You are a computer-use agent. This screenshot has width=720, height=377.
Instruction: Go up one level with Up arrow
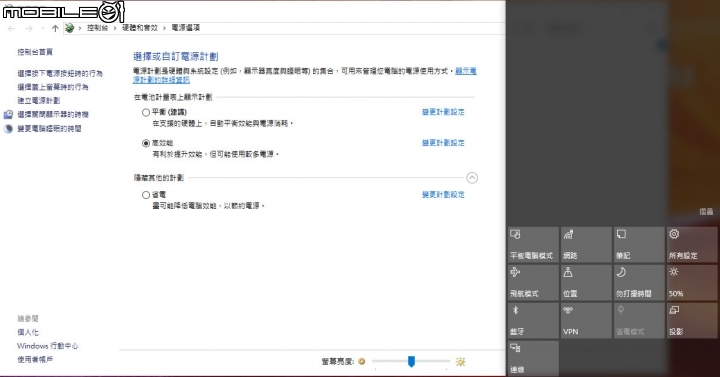pos(55,28)
